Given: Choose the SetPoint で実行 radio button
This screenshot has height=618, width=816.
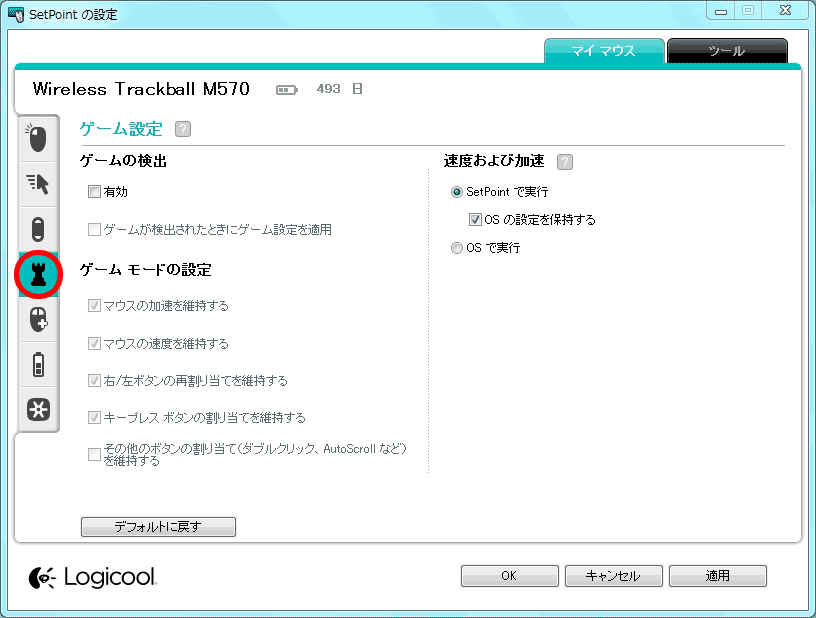Looking at the screenshot, I should (457, 192).
